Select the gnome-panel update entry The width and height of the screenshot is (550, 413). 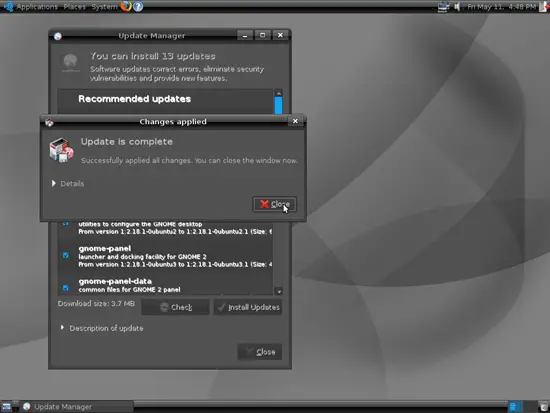click(x=166, y=256)
